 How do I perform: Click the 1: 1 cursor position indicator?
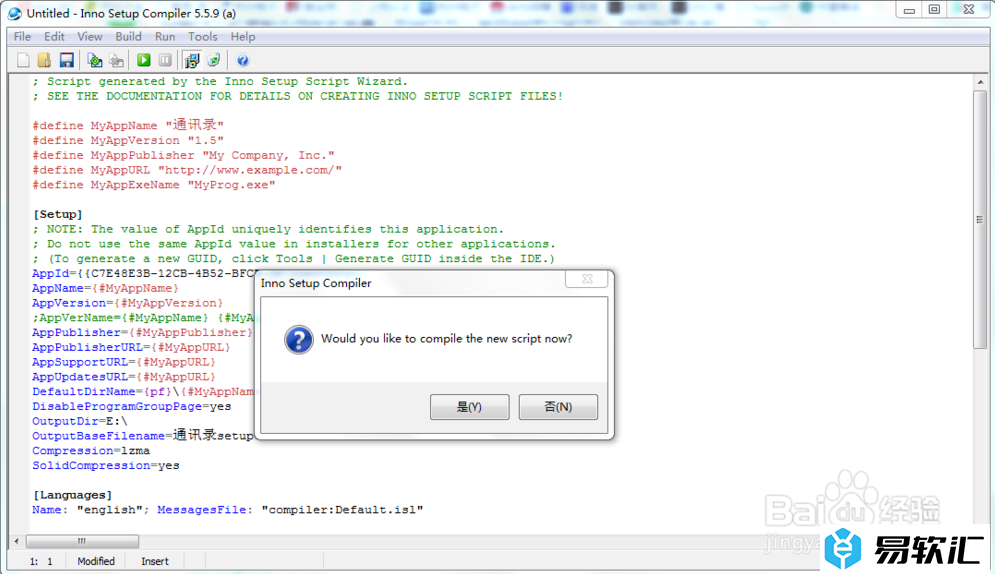41,561
